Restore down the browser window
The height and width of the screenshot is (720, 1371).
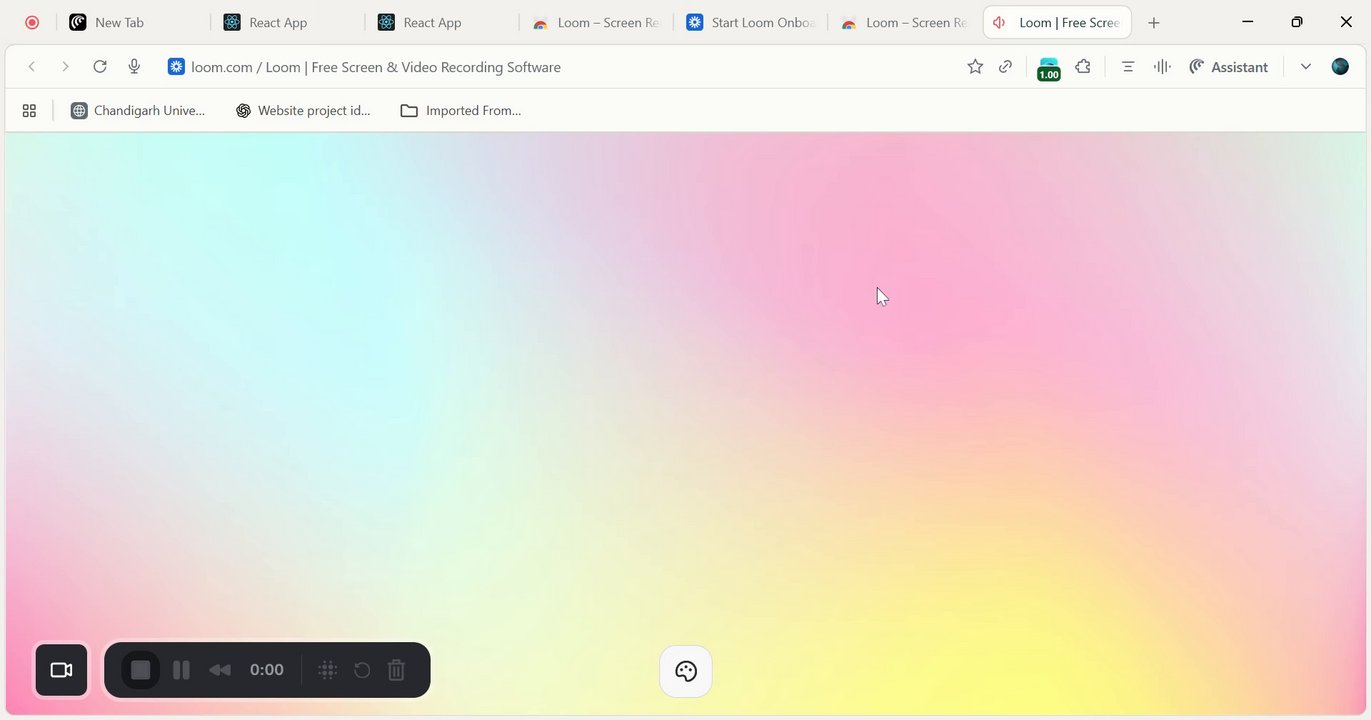click(1297, 22)
